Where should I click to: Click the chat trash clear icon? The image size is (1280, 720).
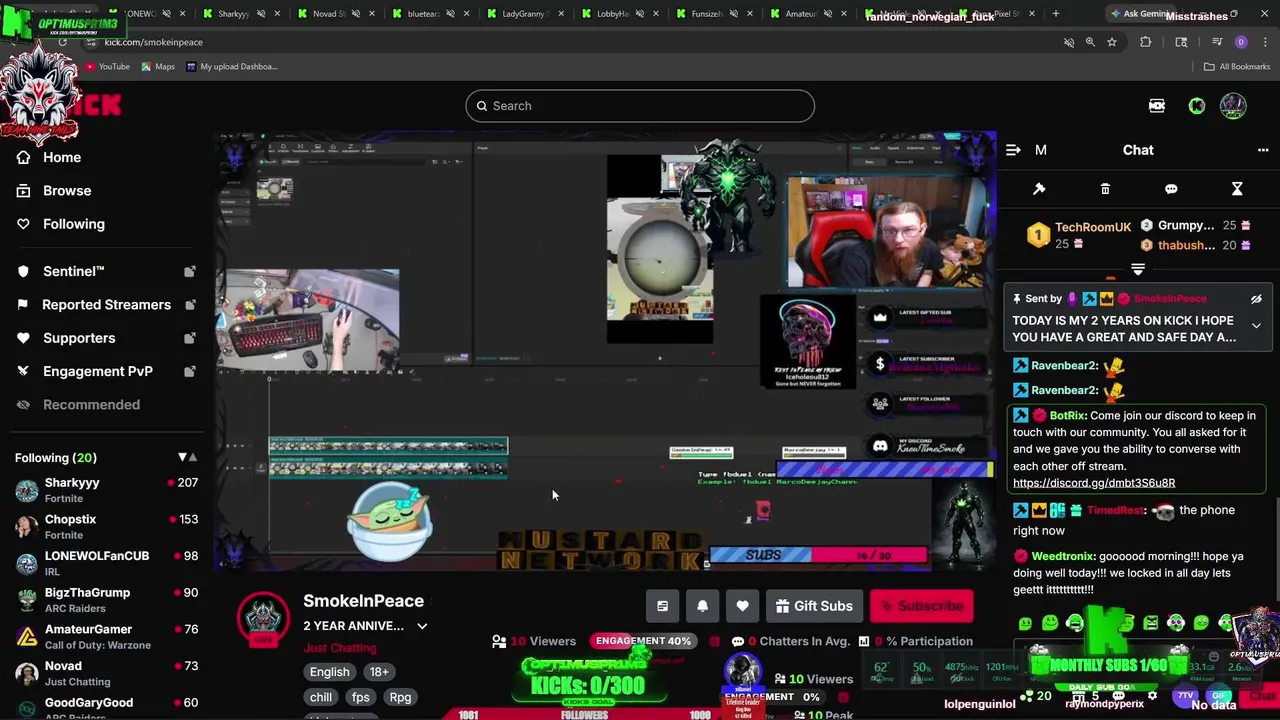point(1105,189)
